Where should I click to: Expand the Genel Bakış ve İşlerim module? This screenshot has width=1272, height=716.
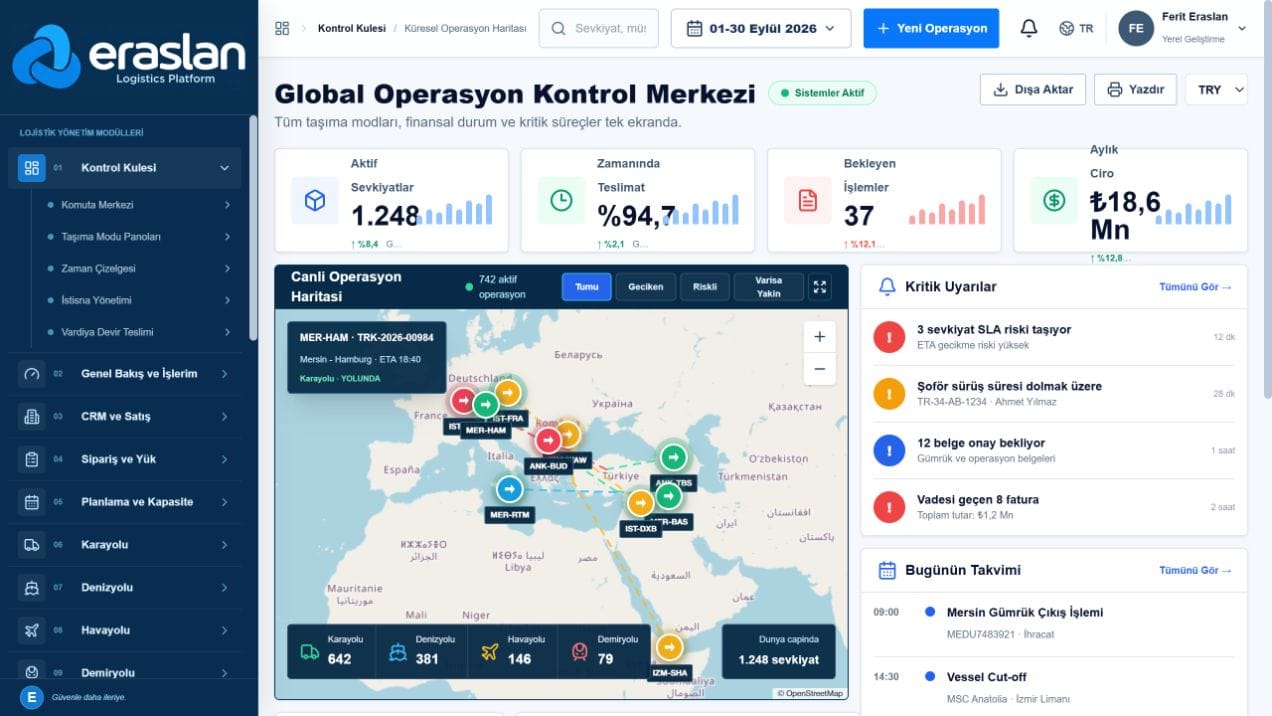(224, 374)
